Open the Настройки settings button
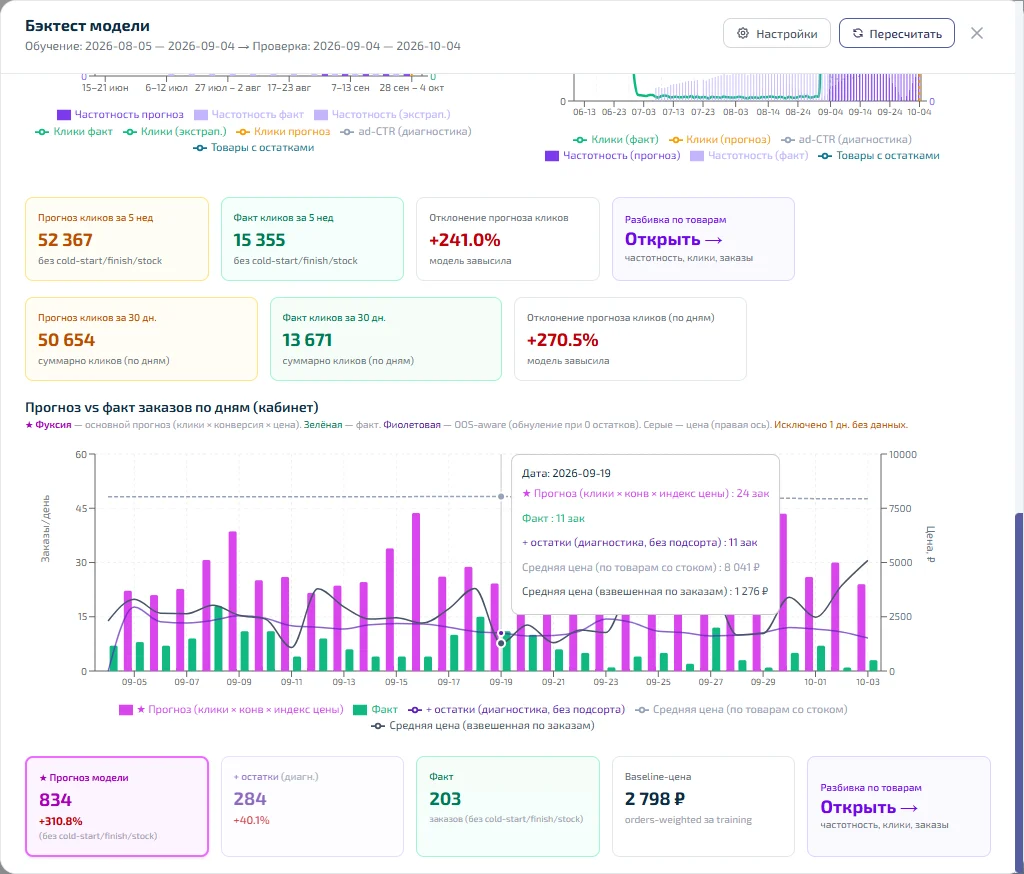Image resolution: width=1024 pixels, height=874 pixels. click(776, 33)
